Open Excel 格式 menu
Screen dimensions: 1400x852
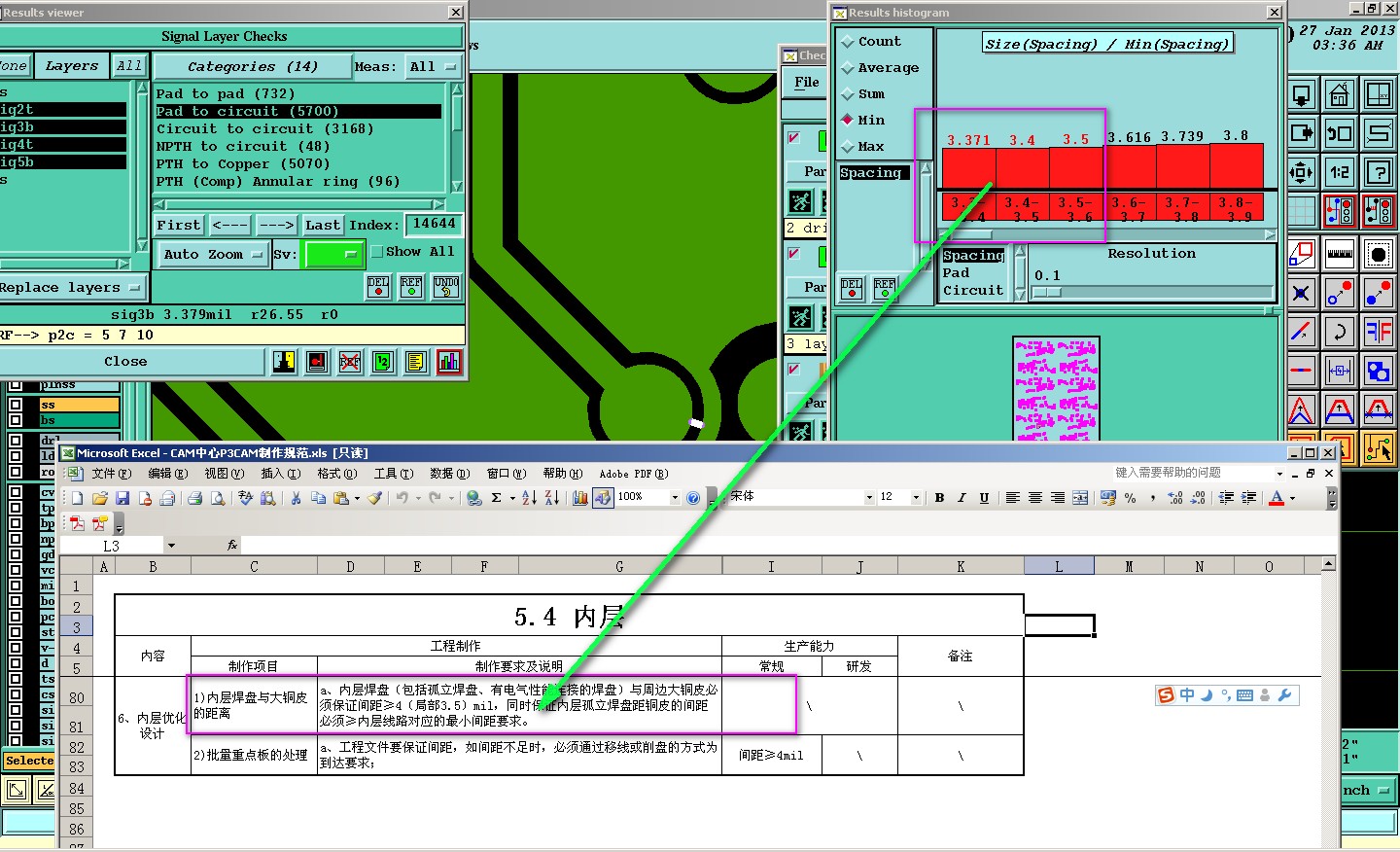pos(336,474)
